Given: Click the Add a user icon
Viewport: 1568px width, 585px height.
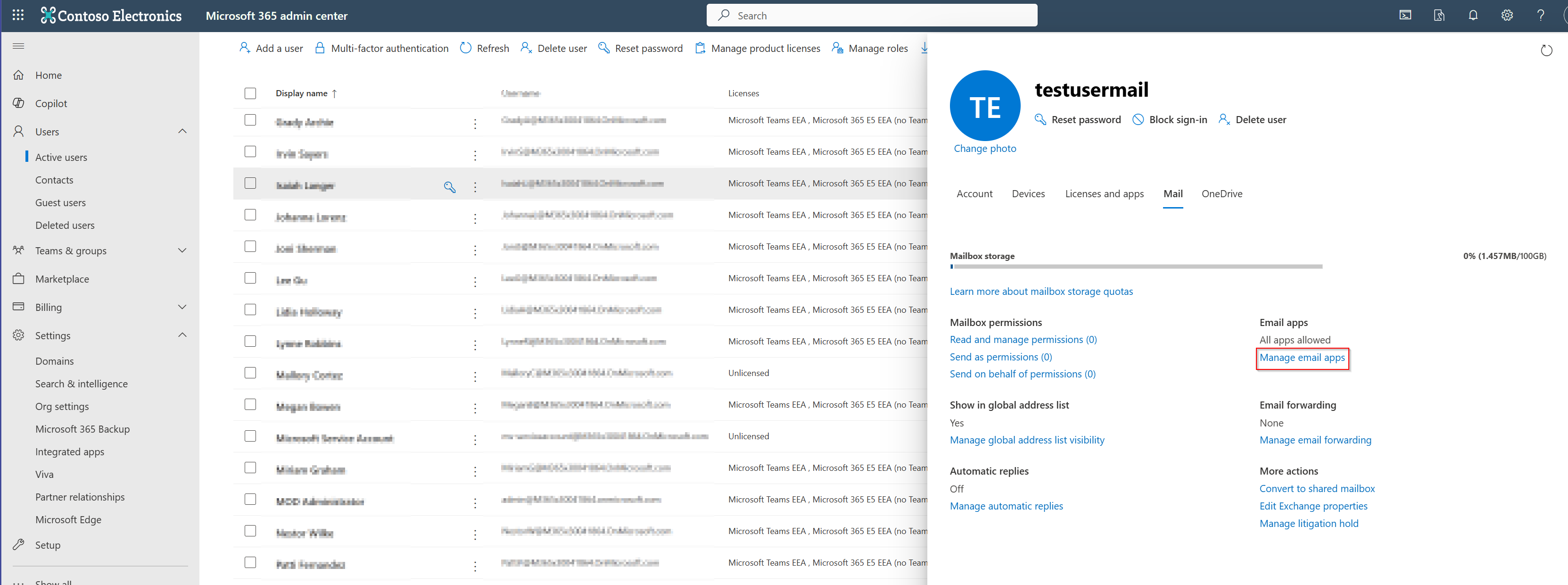Looking at the screenshot, I should pos(245,48).
